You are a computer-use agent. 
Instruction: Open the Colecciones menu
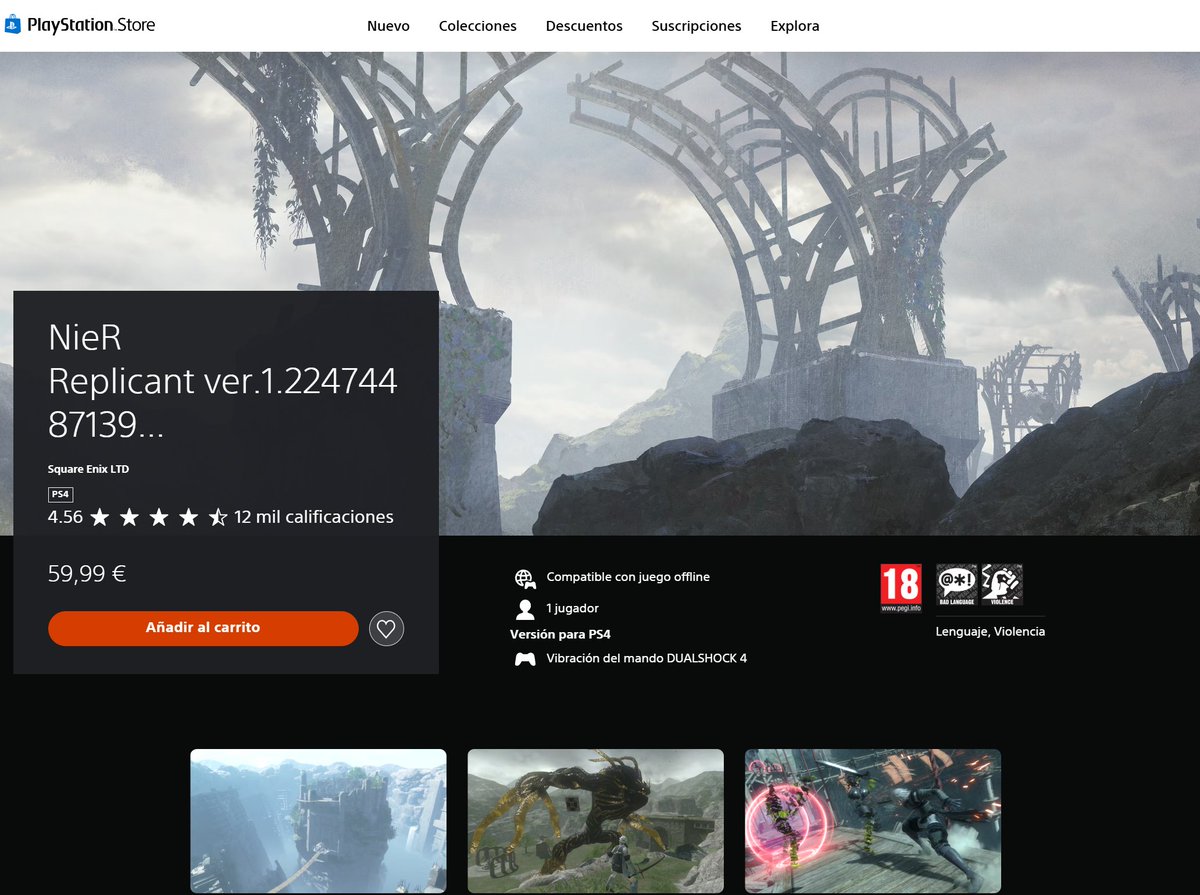(477, 26)
